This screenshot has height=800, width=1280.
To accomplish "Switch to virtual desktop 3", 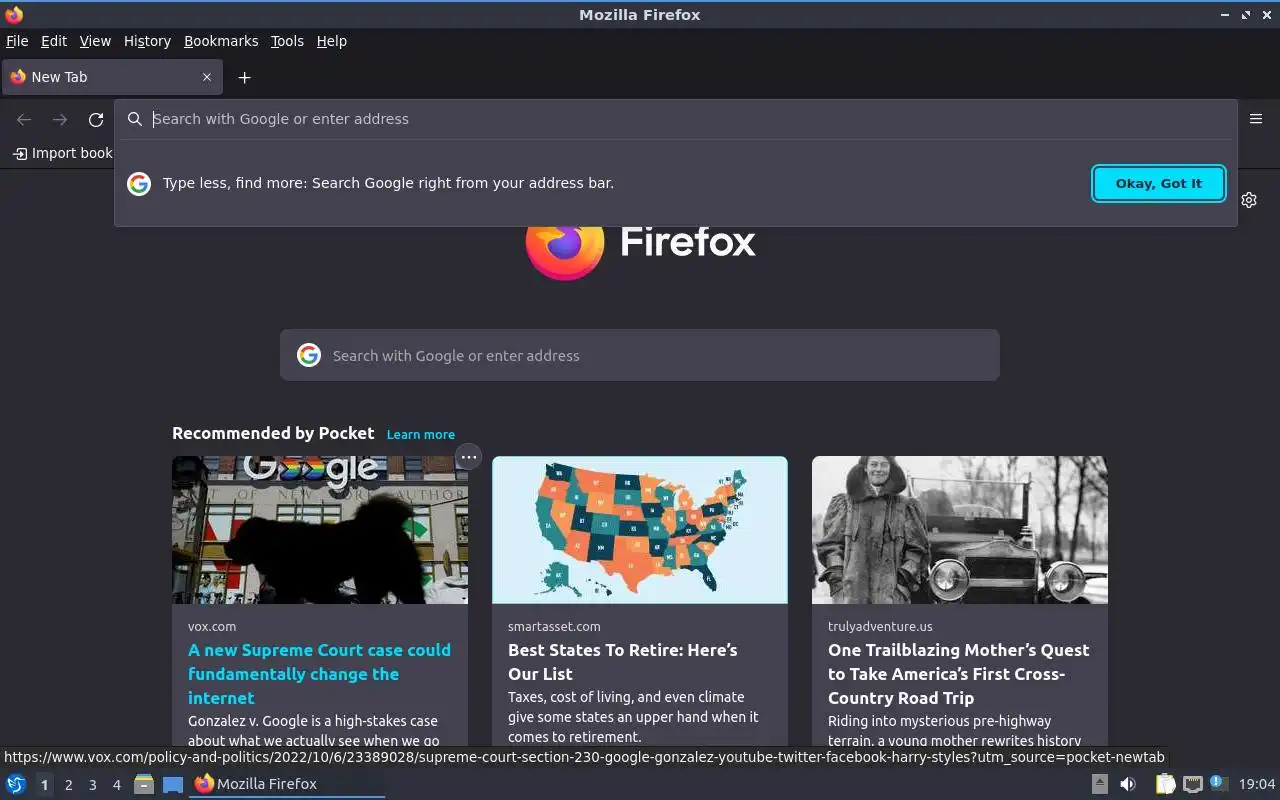I will pos(92,785).
